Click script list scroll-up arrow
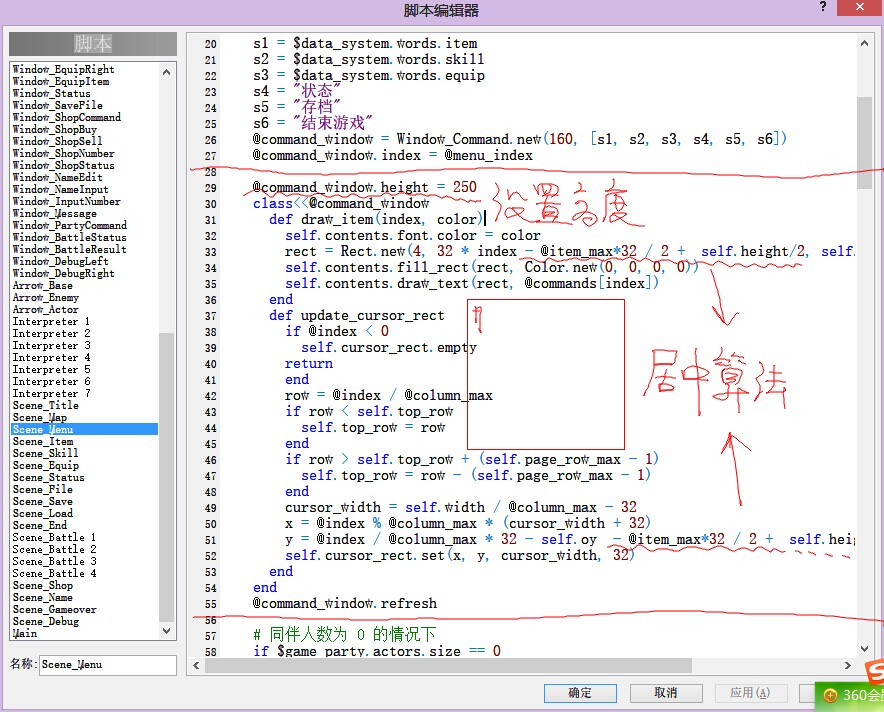The image size is (884, 712). point(166,72)
